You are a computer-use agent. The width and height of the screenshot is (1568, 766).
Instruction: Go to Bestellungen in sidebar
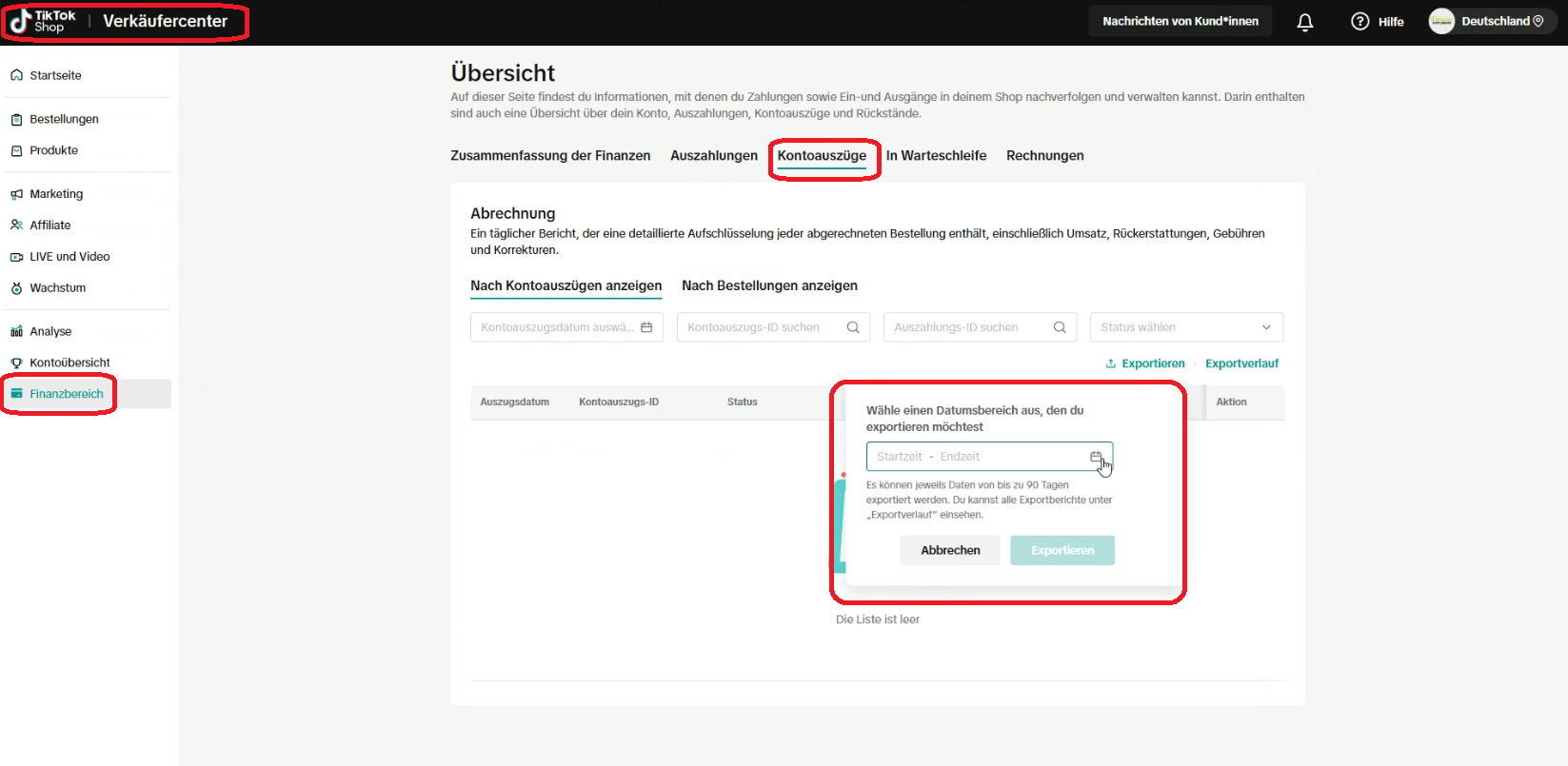tap(64, 119)
